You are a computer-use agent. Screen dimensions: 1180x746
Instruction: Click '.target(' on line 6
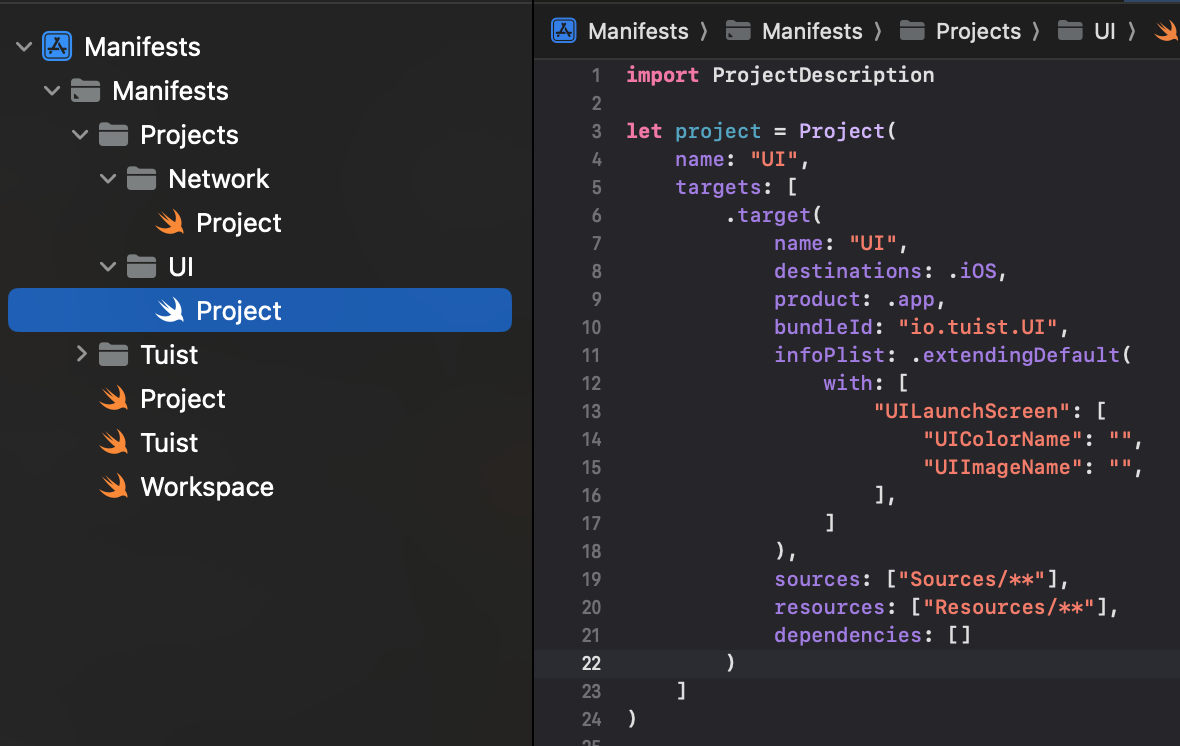click(774, 215)
